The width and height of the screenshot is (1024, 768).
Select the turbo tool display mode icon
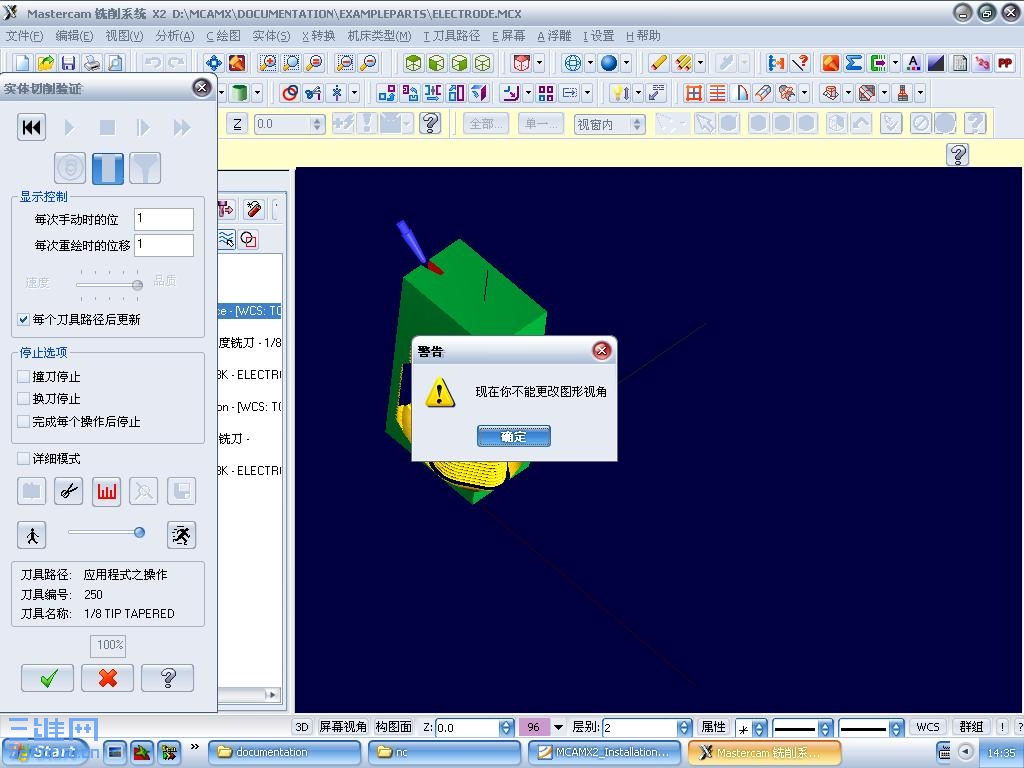tap(70, 168)
